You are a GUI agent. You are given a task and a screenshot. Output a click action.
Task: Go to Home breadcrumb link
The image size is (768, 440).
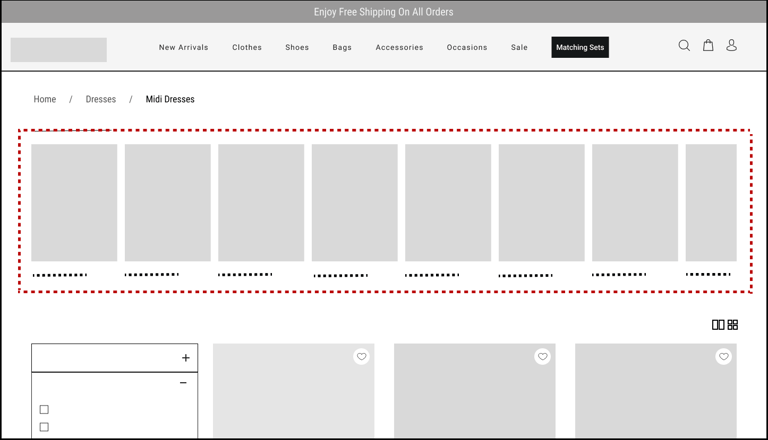pyautogui.click(x=45, y=99)
